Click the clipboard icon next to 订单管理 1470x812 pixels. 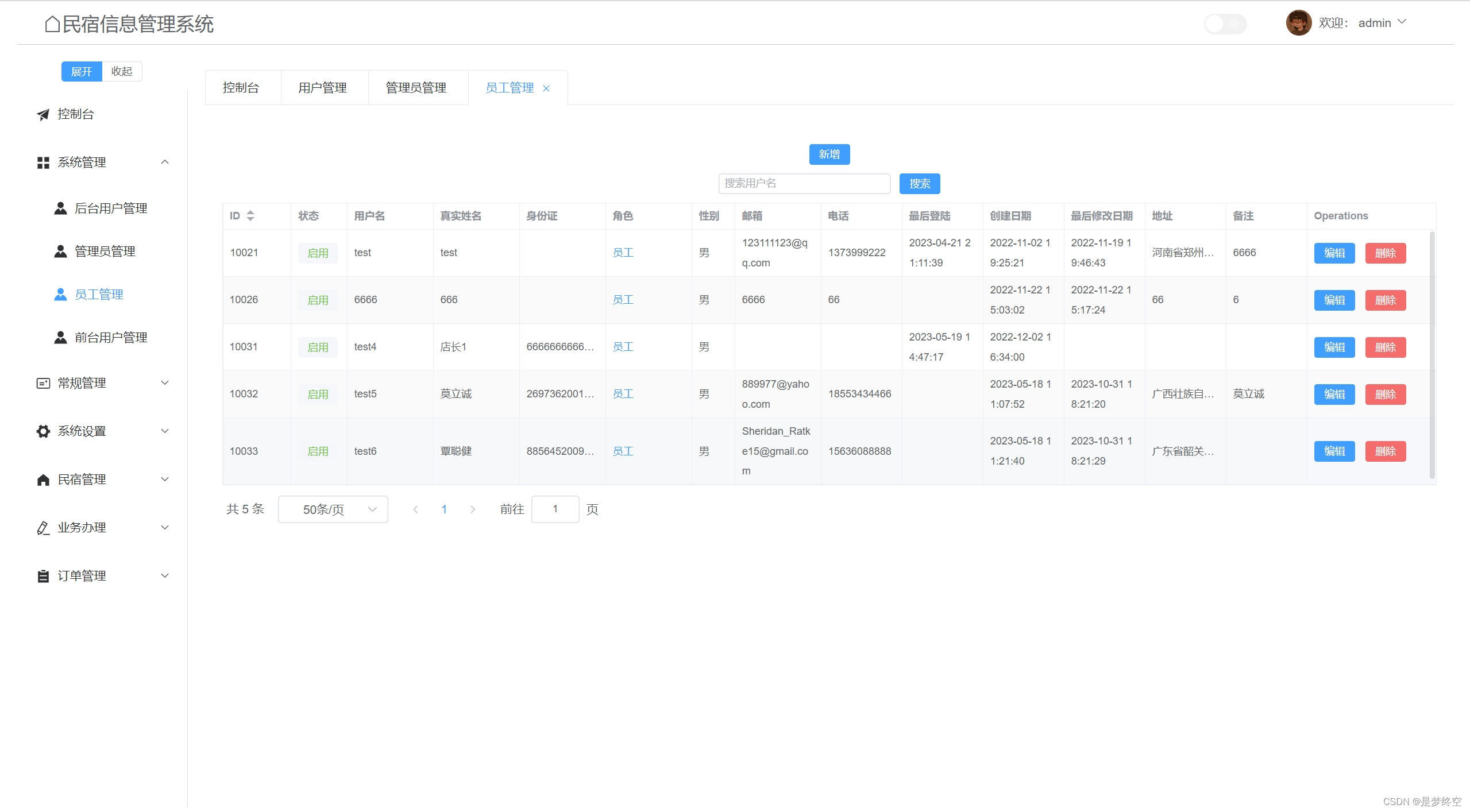point(43,576)
